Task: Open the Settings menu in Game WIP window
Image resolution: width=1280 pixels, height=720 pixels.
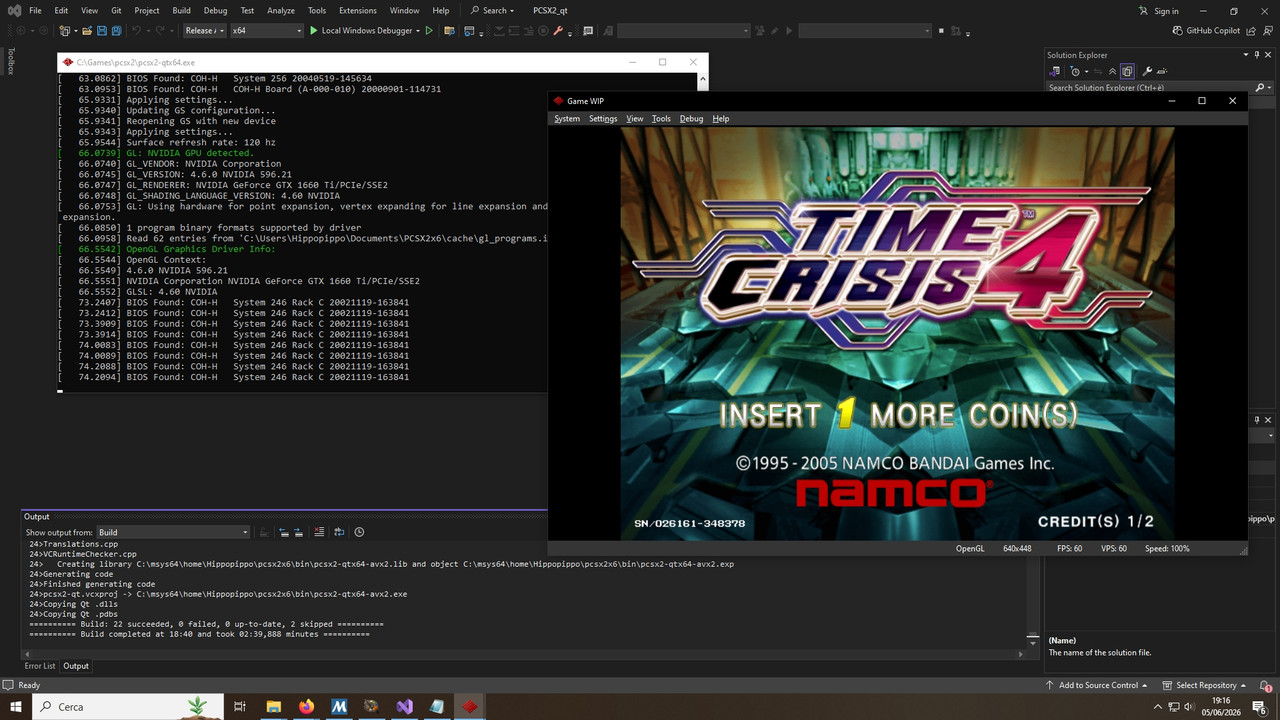Action: (603, 118)
